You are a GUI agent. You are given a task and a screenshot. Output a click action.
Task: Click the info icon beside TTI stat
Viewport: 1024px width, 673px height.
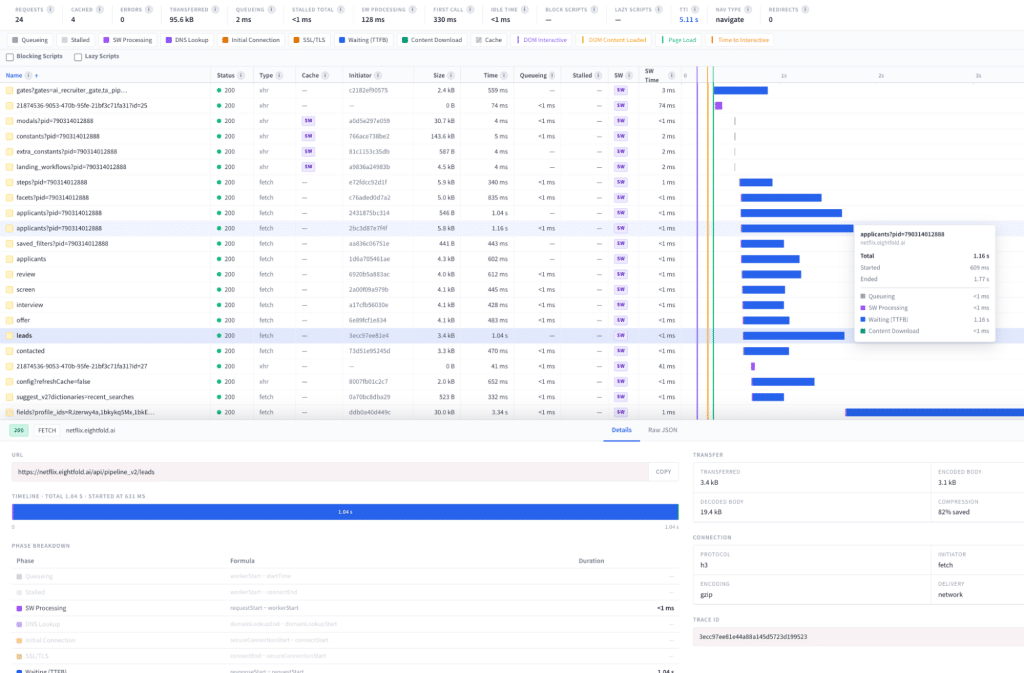click(x=695, y=10)
